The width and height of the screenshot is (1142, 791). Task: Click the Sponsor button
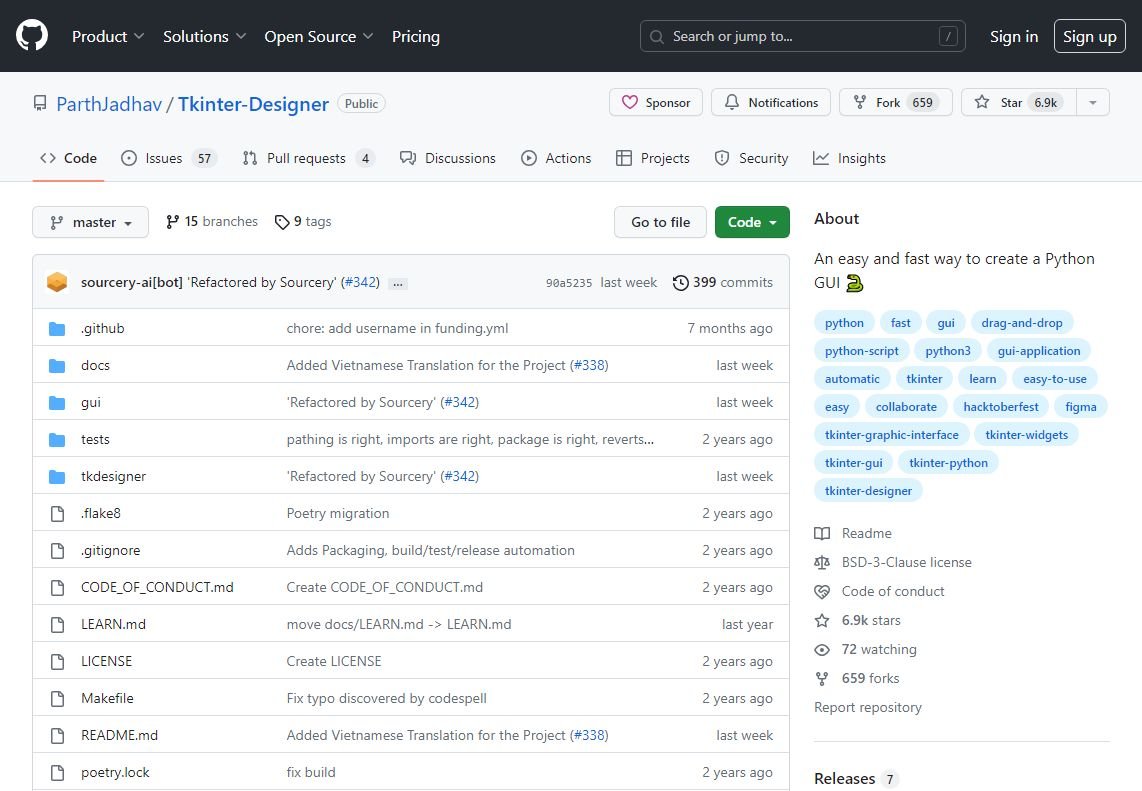tap(655, 103)
